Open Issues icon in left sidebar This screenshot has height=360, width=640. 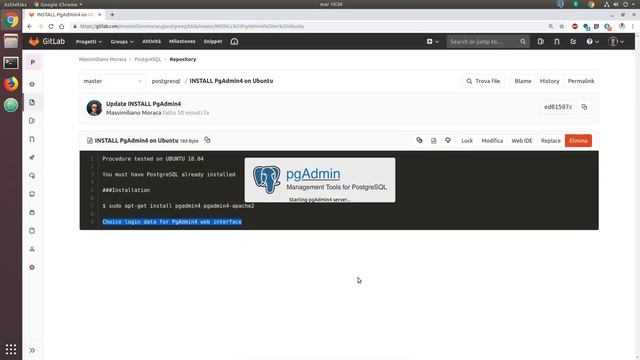pyautogui.click(x=32, y=121)
